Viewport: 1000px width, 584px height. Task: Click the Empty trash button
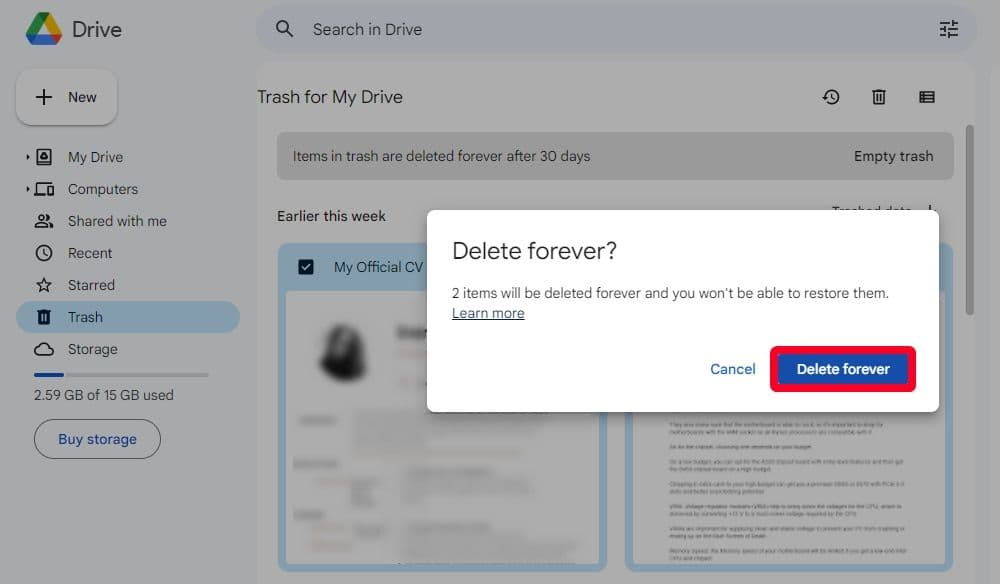[893, 156]
